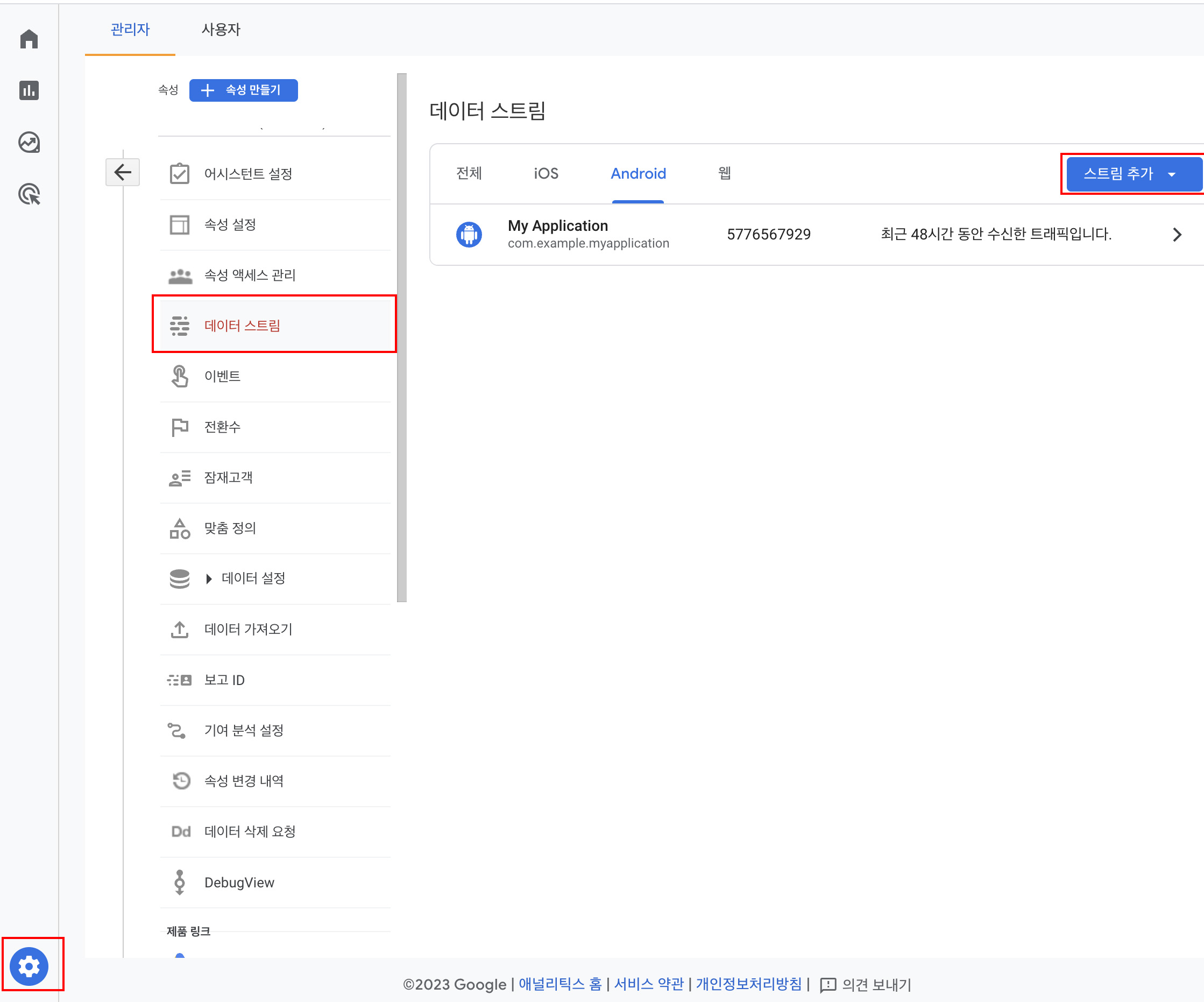Select 데이터 스트림 in property menu
Viewport: 1204px width, 1002px height.
tap(243, 326)
